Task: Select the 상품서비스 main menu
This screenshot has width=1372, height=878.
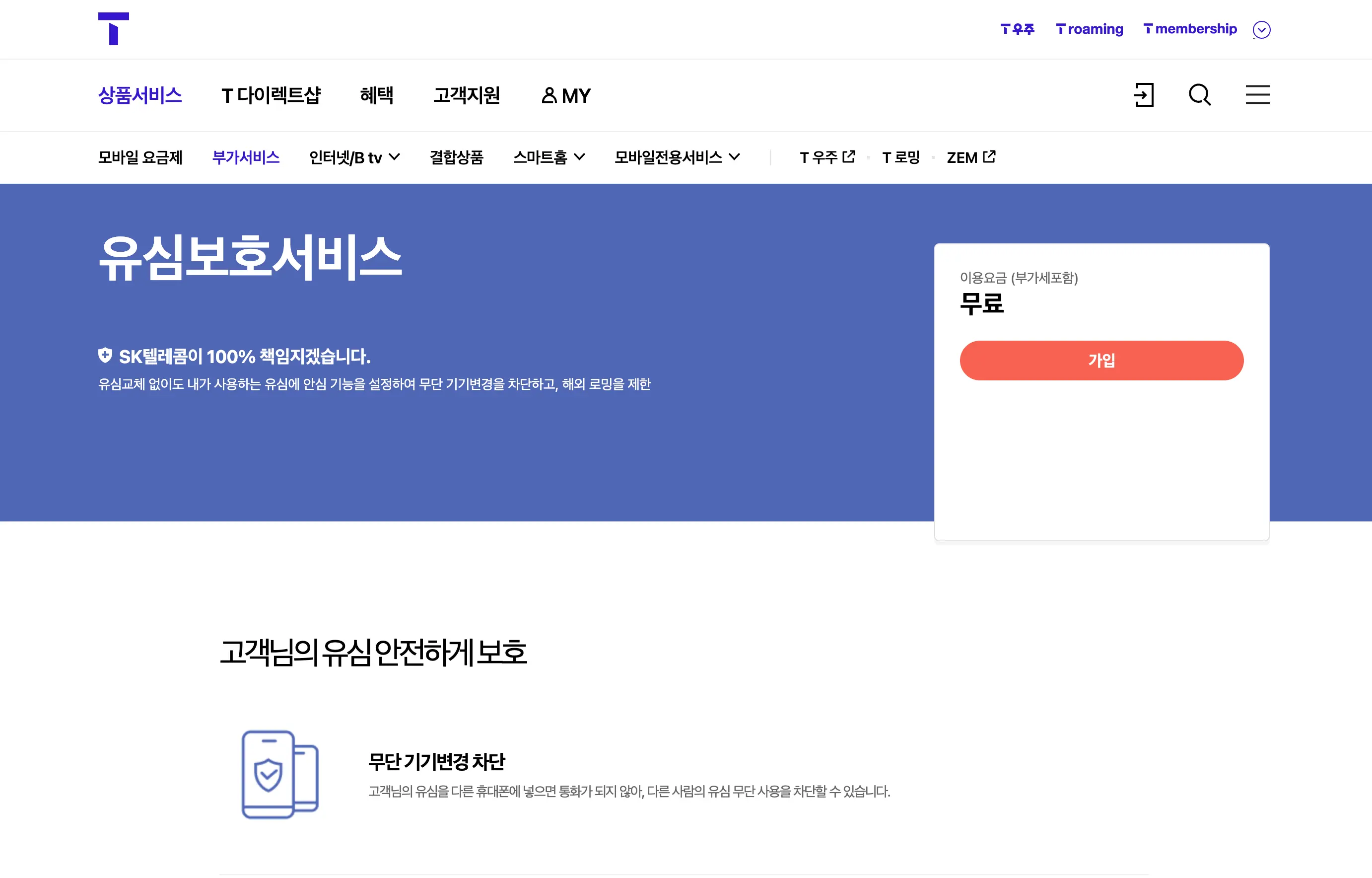Action: (x=140, y=95)
